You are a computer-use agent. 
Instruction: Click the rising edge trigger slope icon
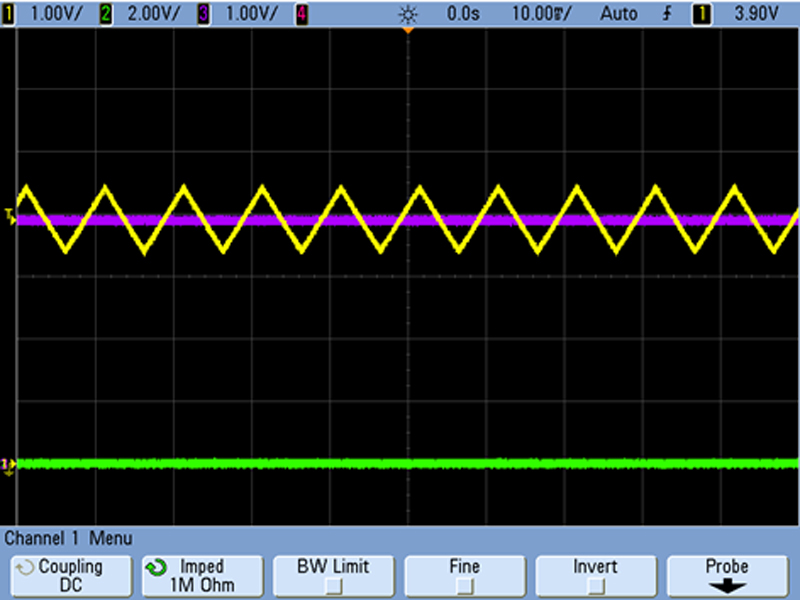[666, 14]
